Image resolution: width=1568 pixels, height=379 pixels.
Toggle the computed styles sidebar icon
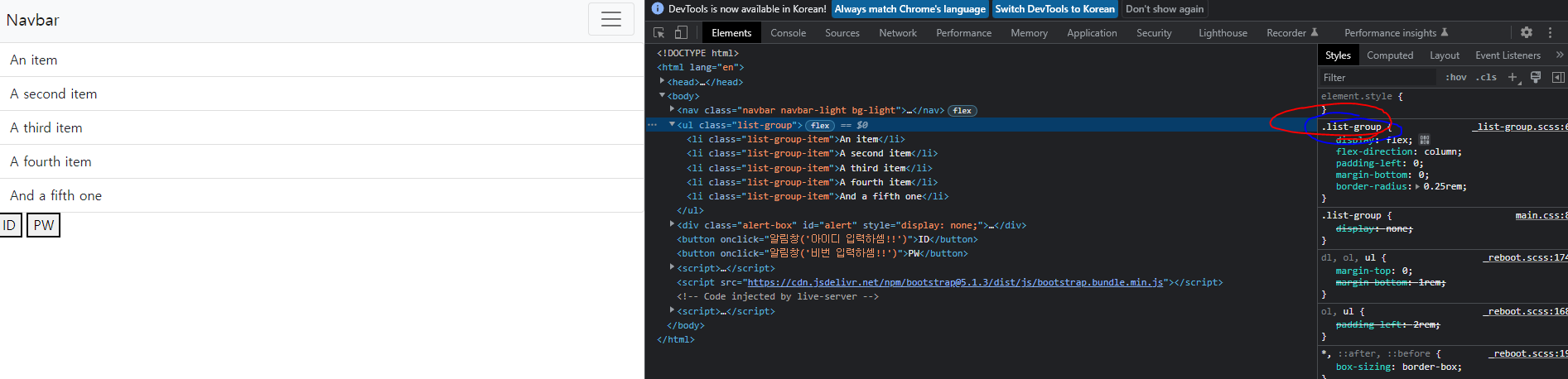(1558, 77)
